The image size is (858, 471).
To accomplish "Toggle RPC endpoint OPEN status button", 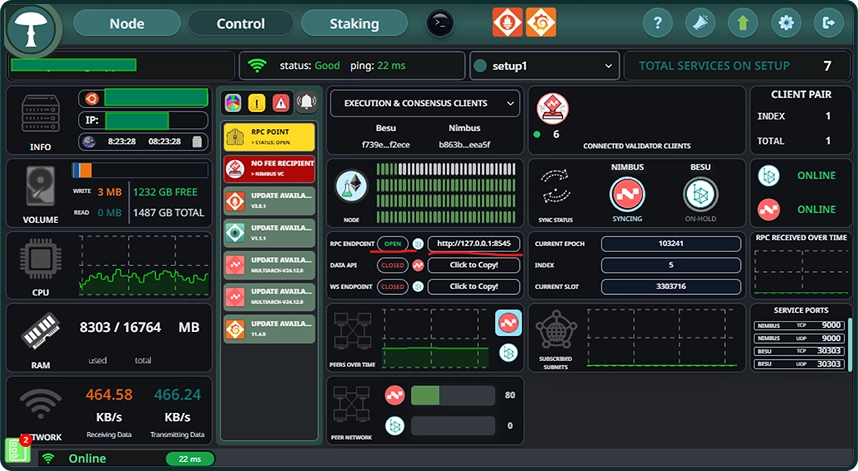I will tap(392, 243).
